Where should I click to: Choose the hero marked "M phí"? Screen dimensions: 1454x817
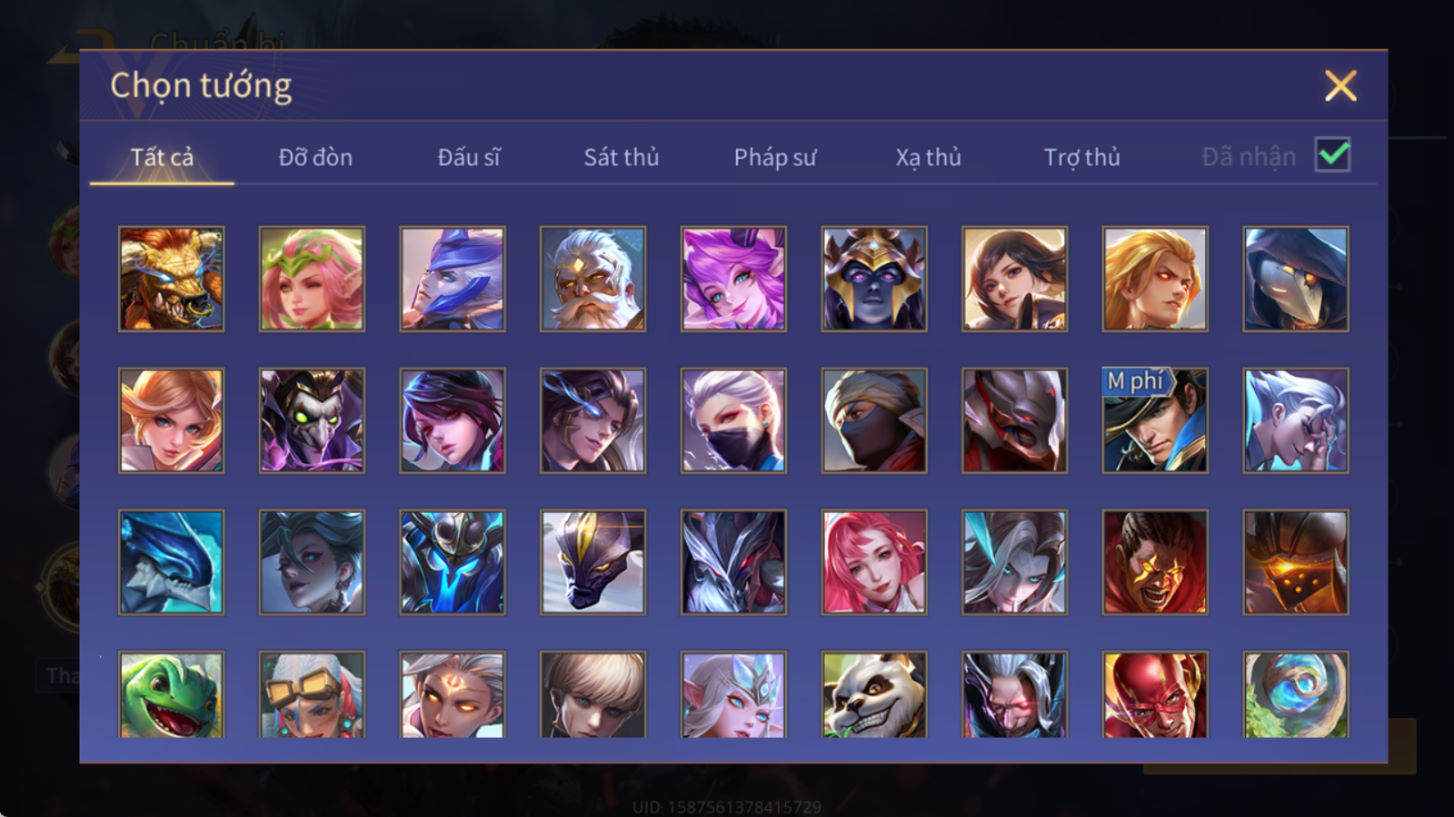point(1155,420)
